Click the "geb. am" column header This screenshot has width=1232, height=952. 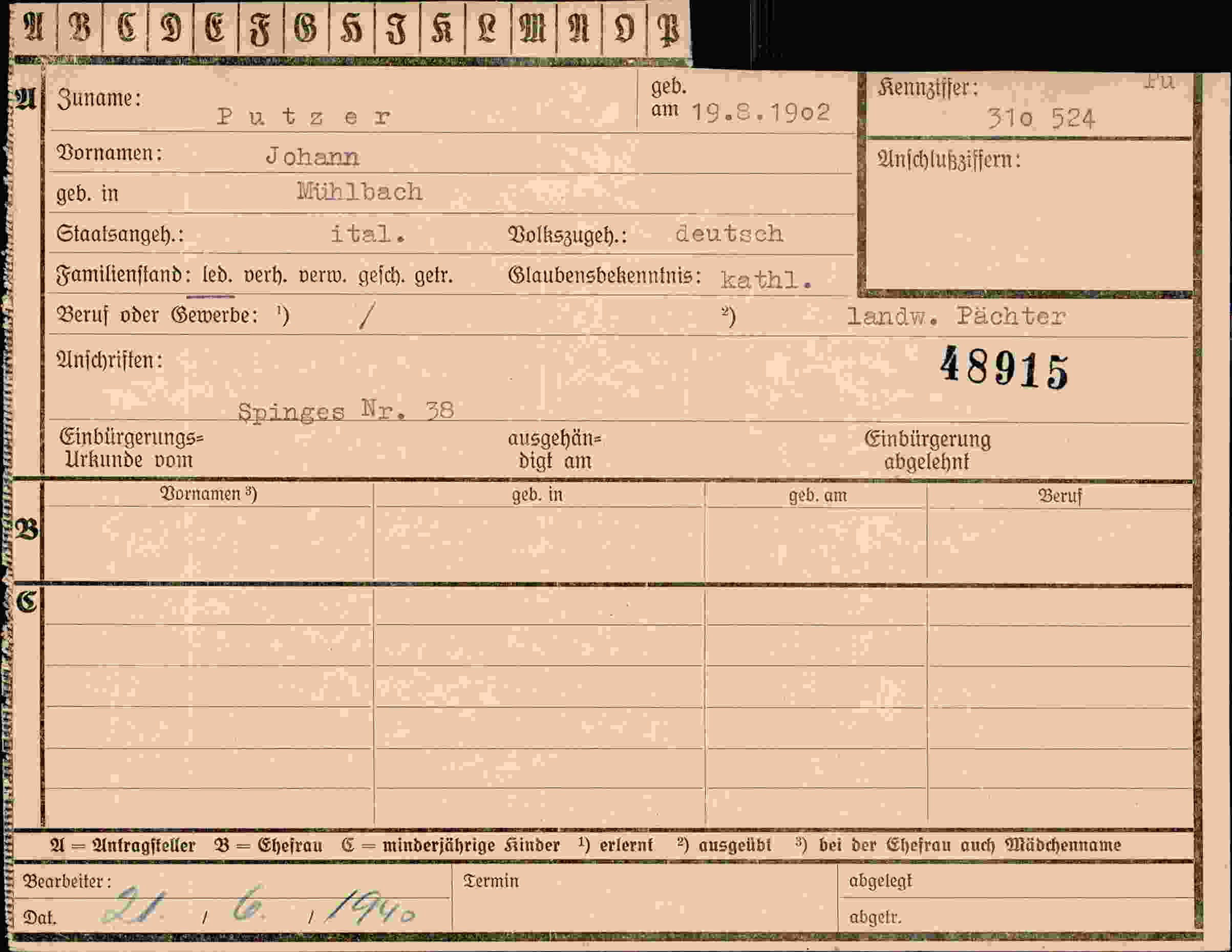click(817, 495)
